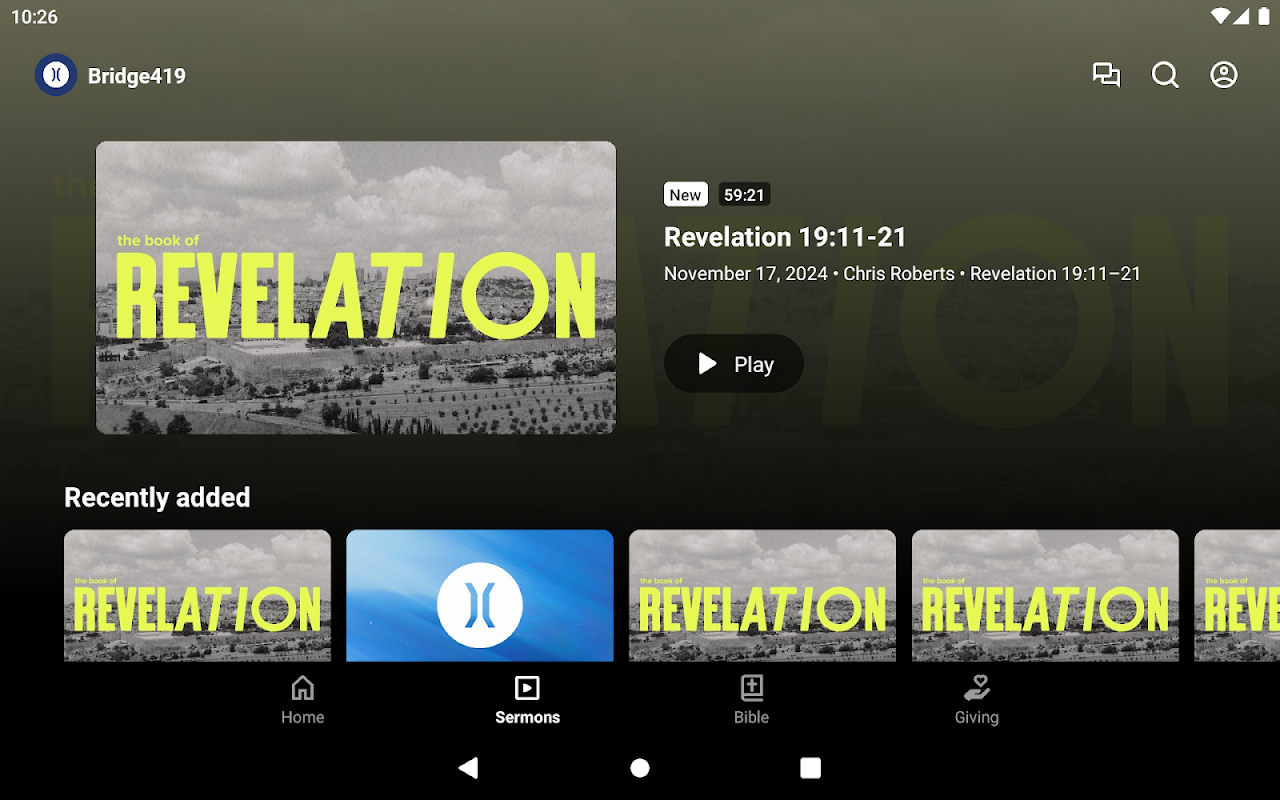The width and height of the screenshot is (1280, 800).
Task: Go to the Home tab
Action: point(302,700)
